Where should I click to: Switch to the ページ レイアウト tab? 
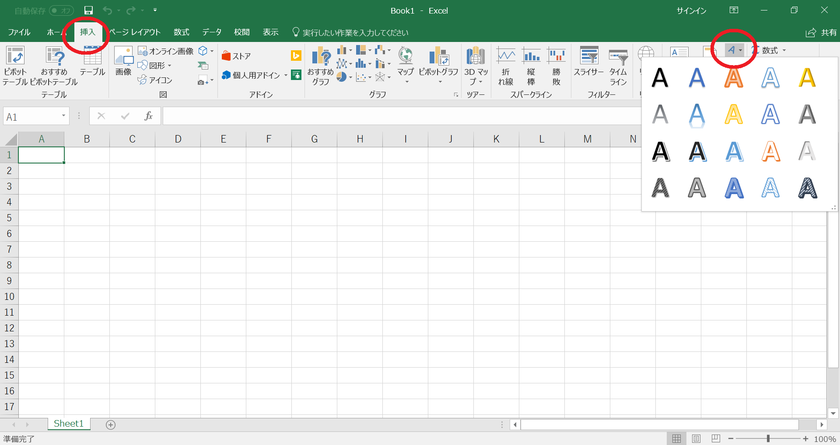coord(135,32)
